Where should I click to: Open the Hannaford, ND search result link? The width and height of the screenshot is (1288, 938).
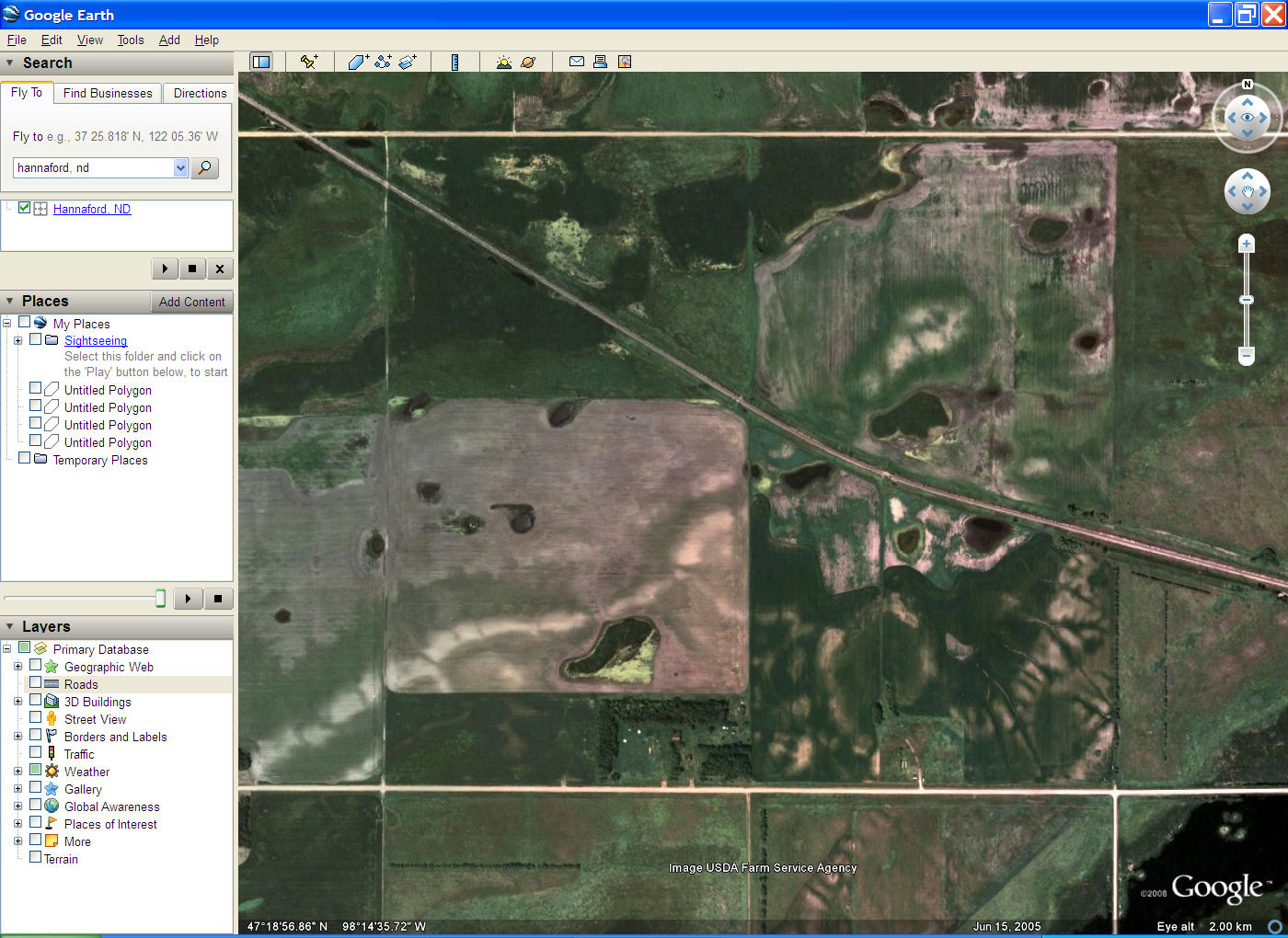tap(92, 209)
